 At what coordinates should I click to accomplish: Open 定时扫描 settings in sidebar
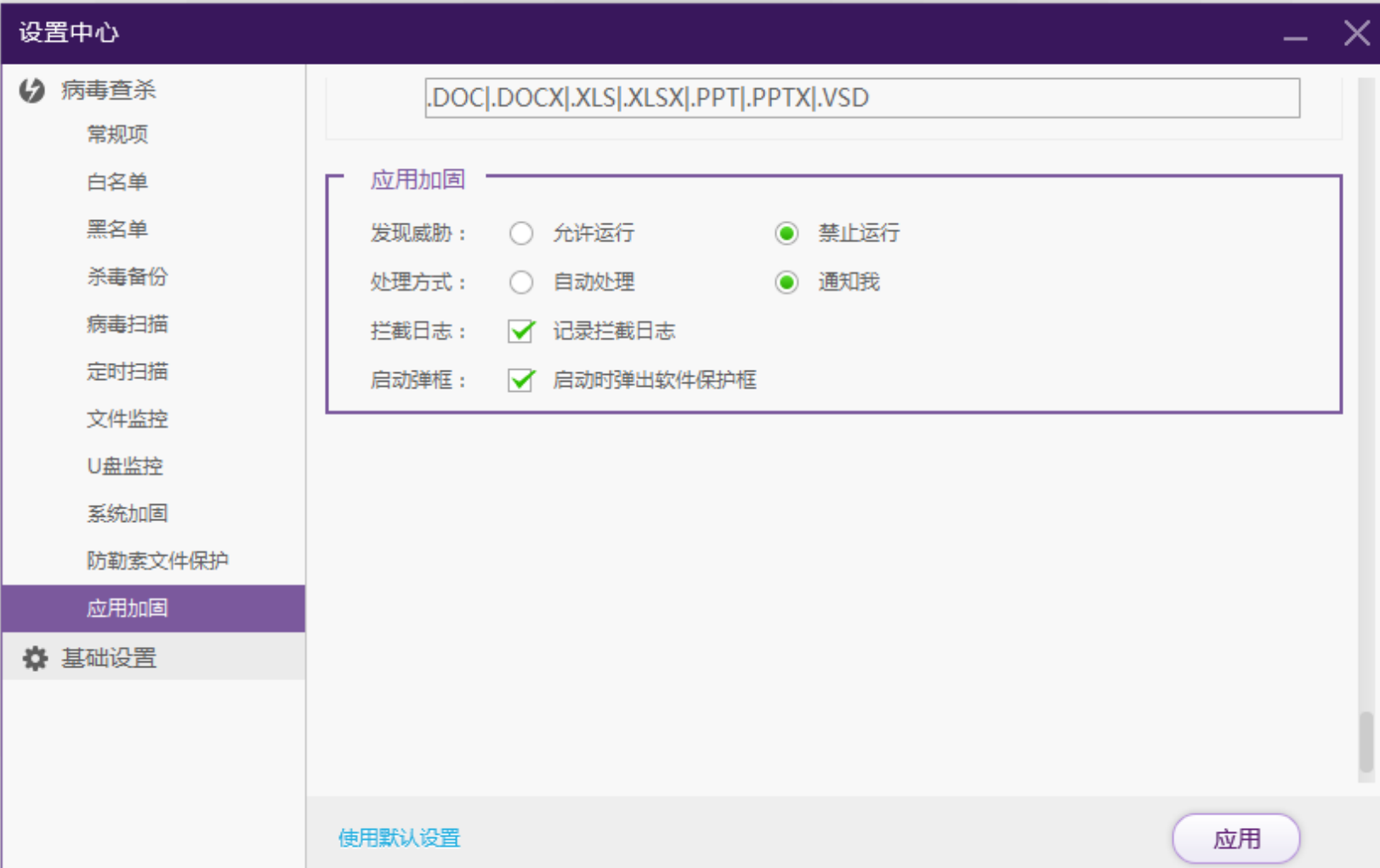point(128,372)
